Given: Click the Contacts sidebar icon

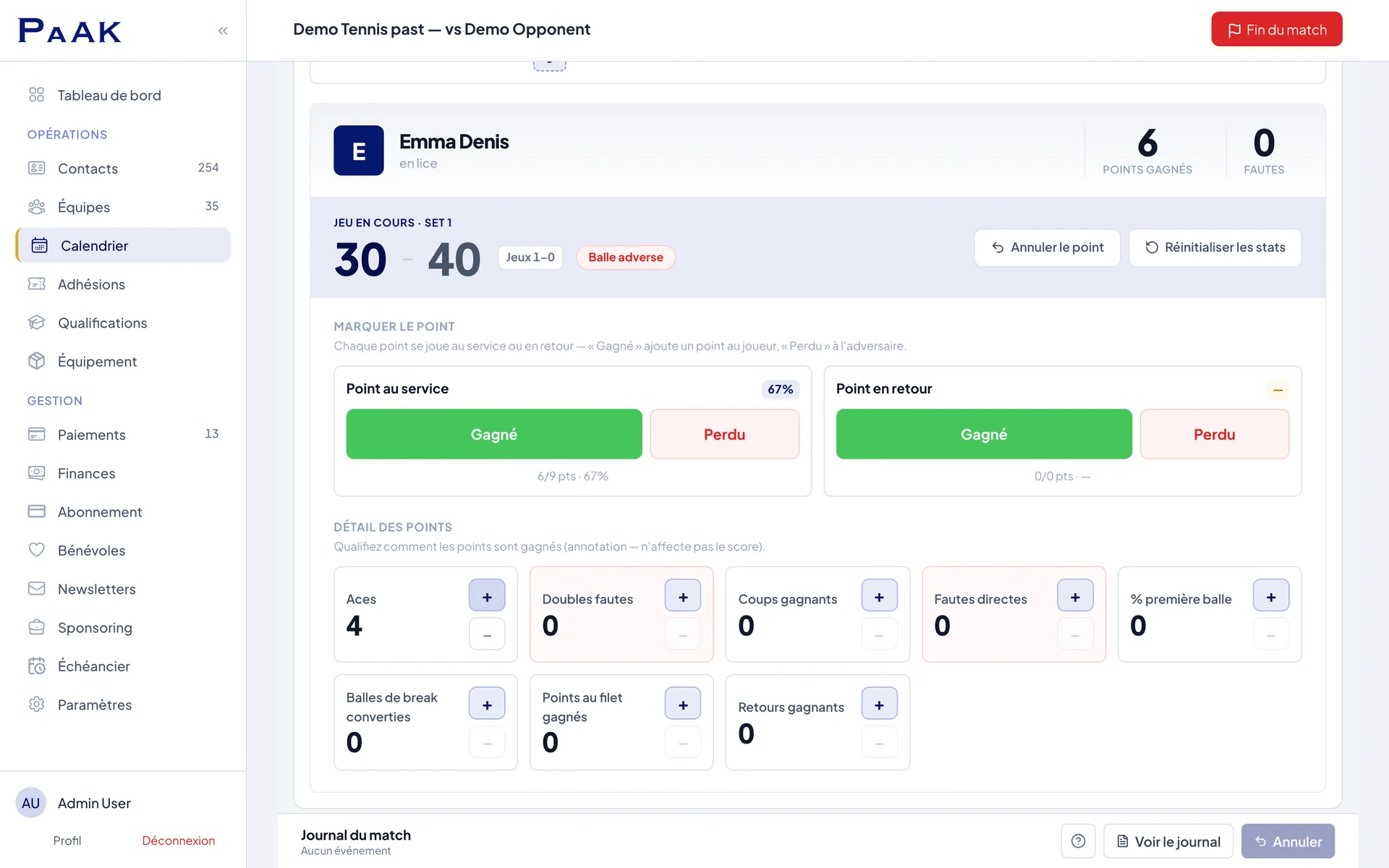Looking at the screenshot, I should pos(36,168).
